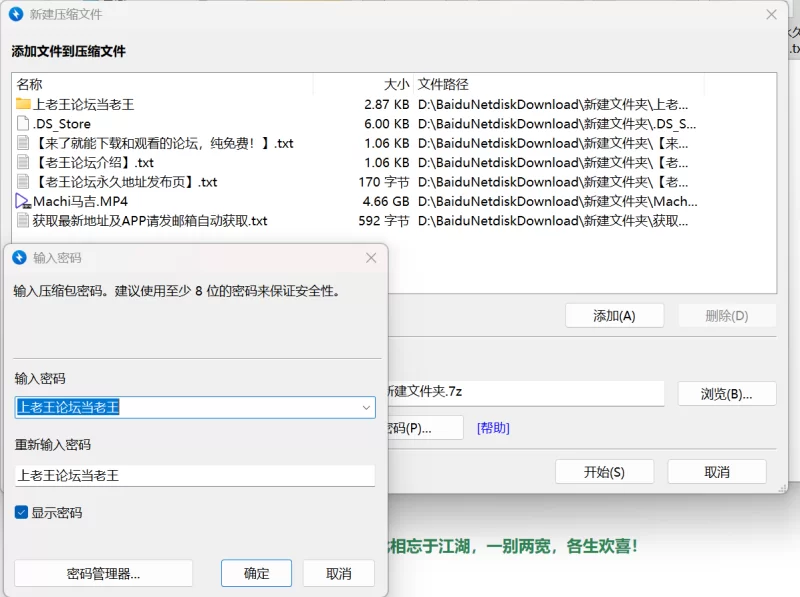The image size is (800, 597).
Task: Confirm password with the 确定 button
Action: tap(257, 573)
